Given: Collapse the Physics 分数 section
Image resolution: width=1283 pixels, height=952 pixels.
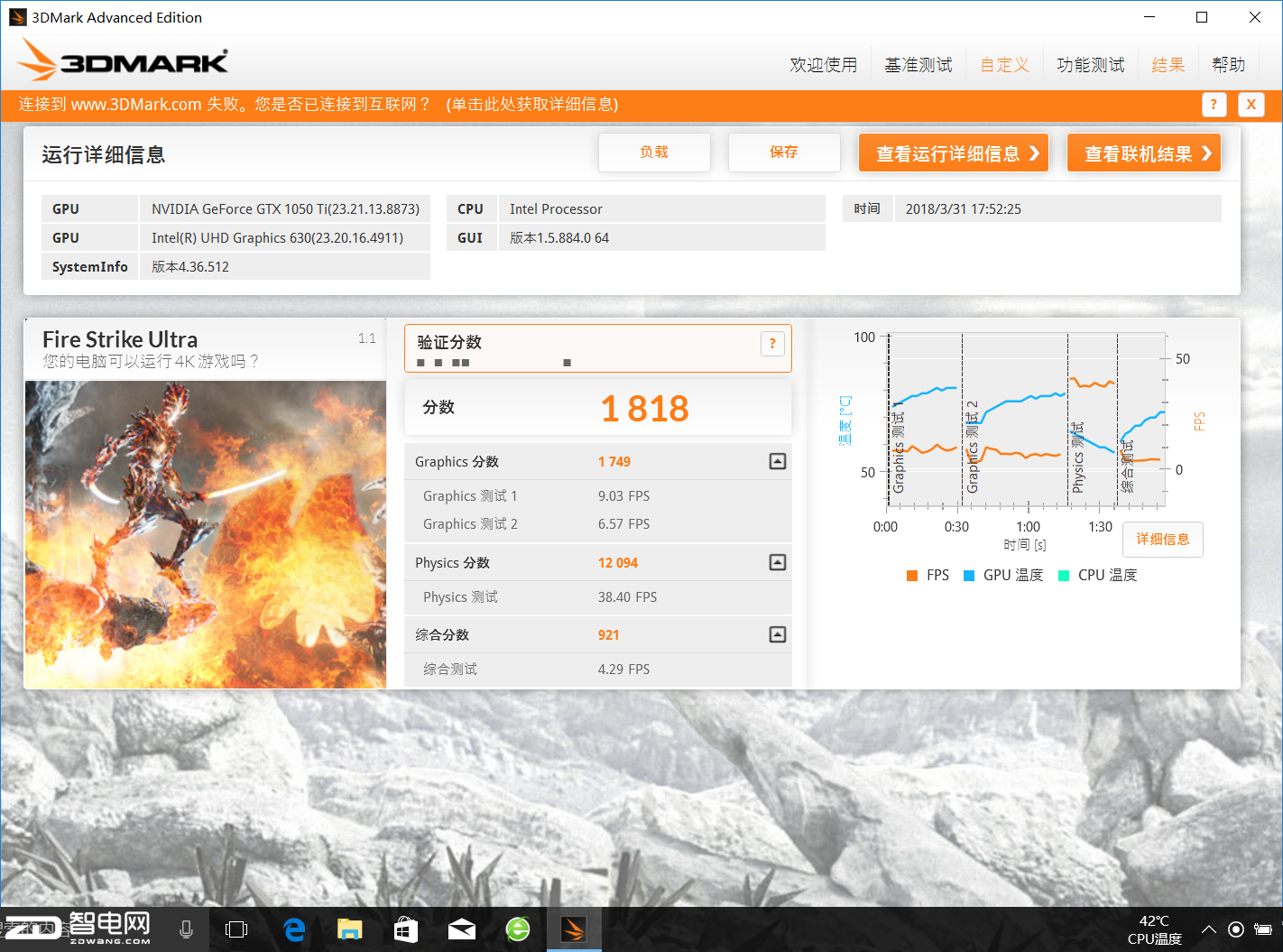Looking at the screenshot, I should 777,562.
